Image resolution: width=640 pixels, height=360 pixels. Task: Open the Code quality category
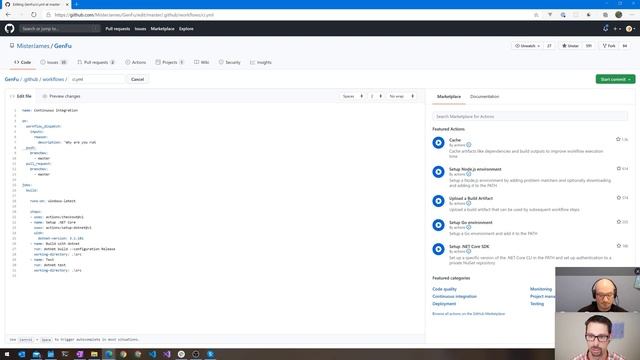tap(444, 289)
